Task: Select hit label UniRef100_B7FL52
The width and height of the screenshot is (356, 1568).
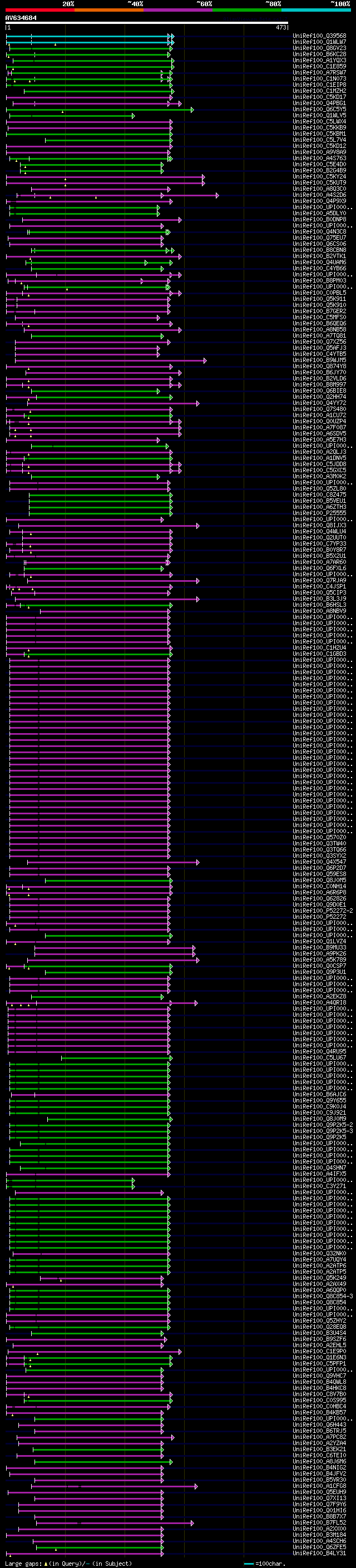Action: pos(319,1523)
